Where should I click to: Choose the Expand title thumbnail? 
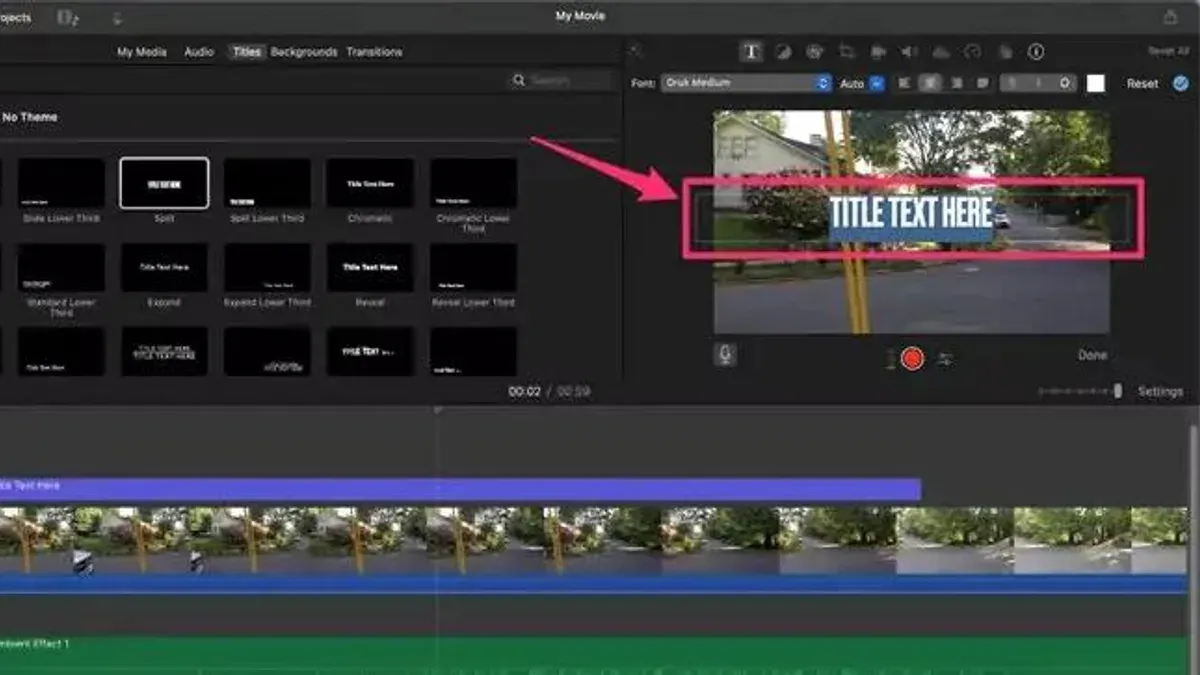164,268
